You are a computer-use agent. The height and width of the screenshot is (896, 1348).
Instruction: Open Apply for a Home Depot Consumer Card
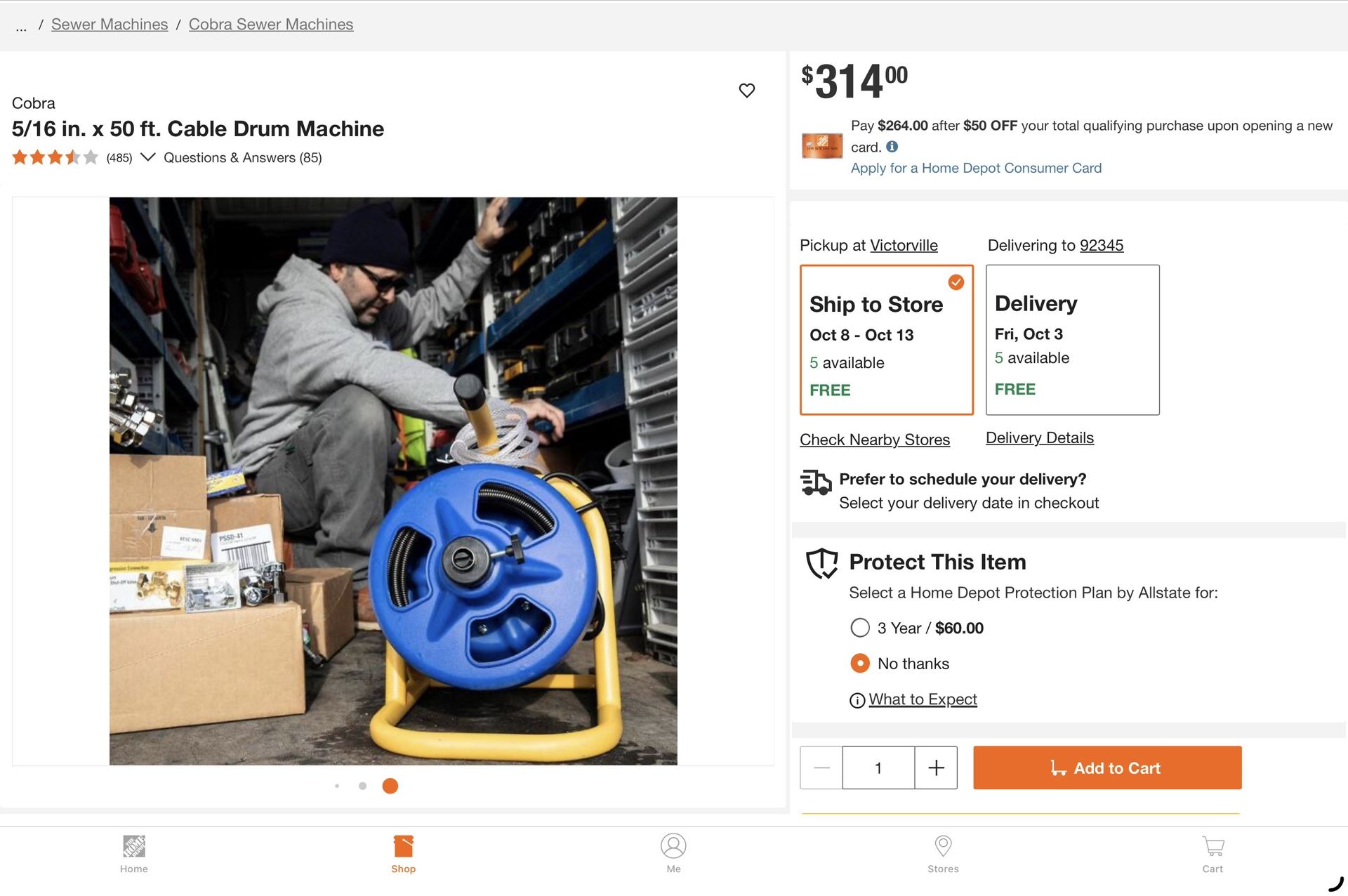[x=976, y=169]
